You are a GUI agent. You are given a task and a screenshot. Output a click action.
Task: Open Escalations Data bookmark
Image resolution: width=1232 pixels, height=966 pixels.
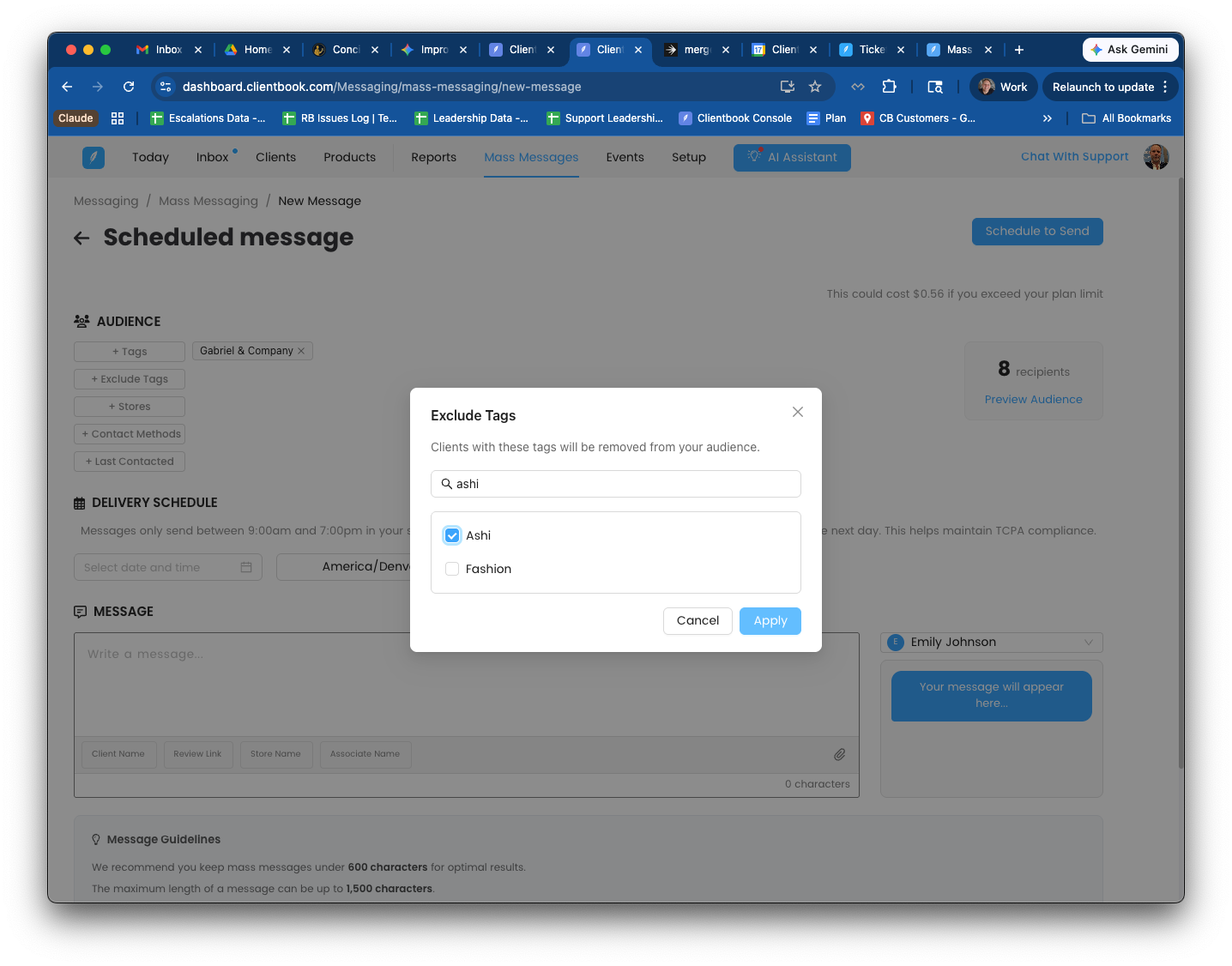[208, 118]
